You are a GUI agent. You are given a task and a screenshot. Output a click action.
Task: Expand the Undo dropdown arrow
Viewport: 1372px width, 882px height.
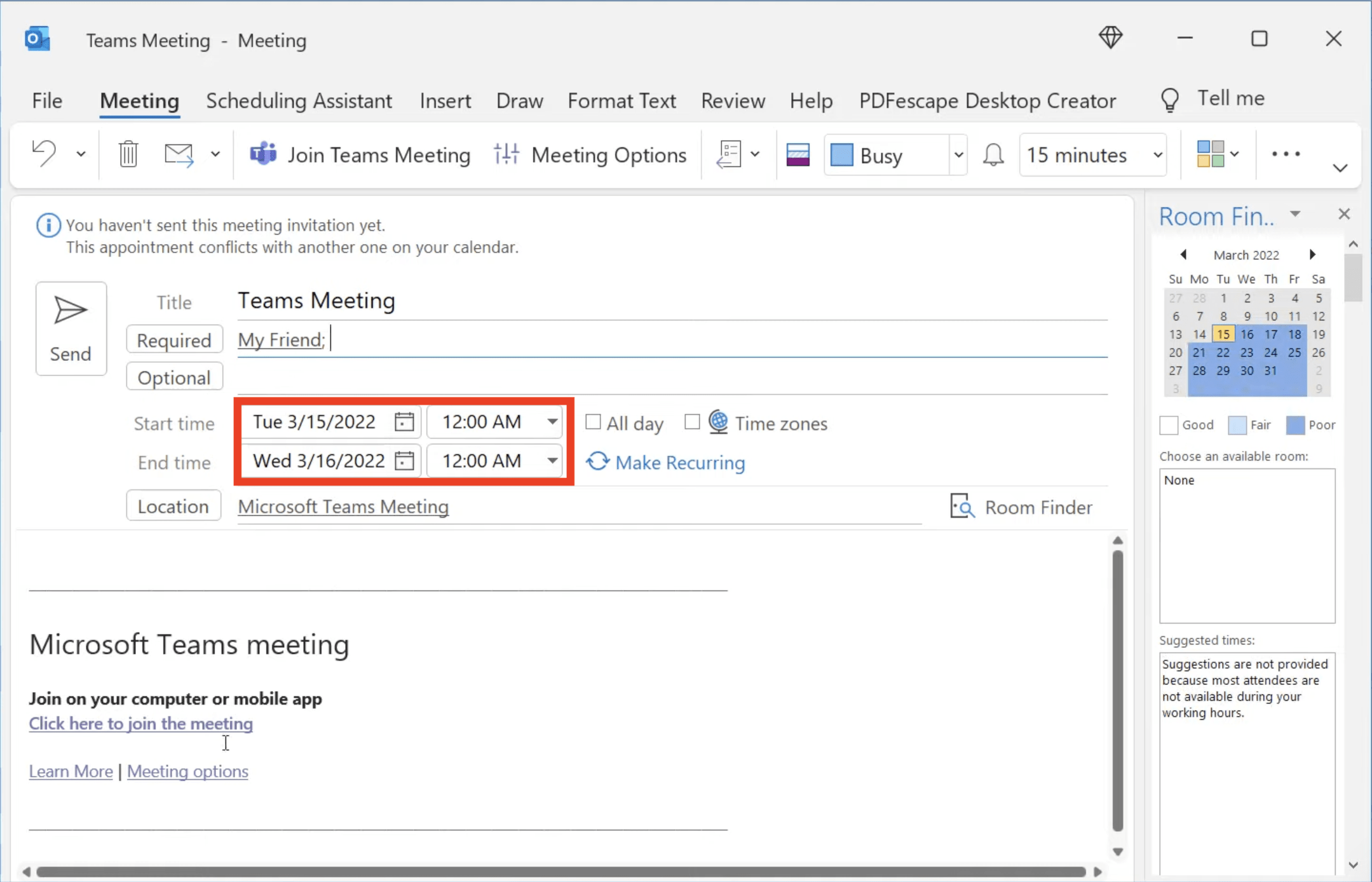point(81,154)
